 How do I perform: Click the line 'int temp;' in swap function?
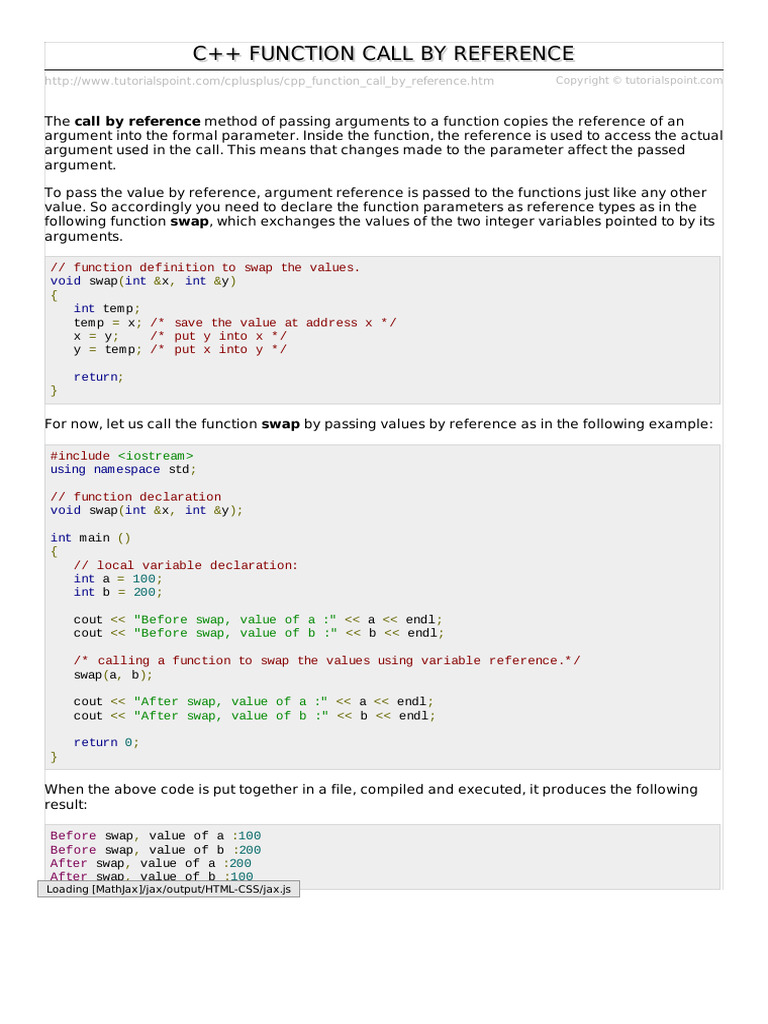click(106, 308)
